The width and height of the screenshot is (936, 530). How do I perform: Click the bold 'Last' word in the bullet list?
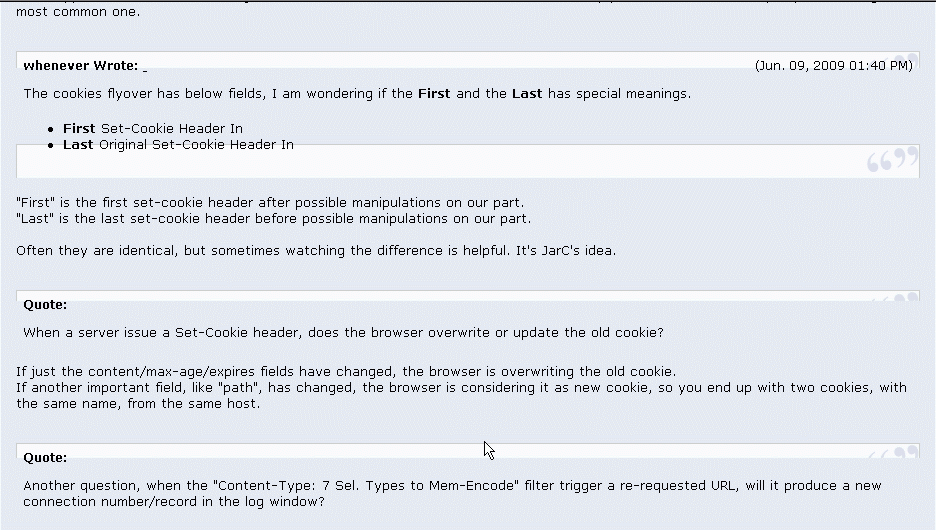pos(78,145)
